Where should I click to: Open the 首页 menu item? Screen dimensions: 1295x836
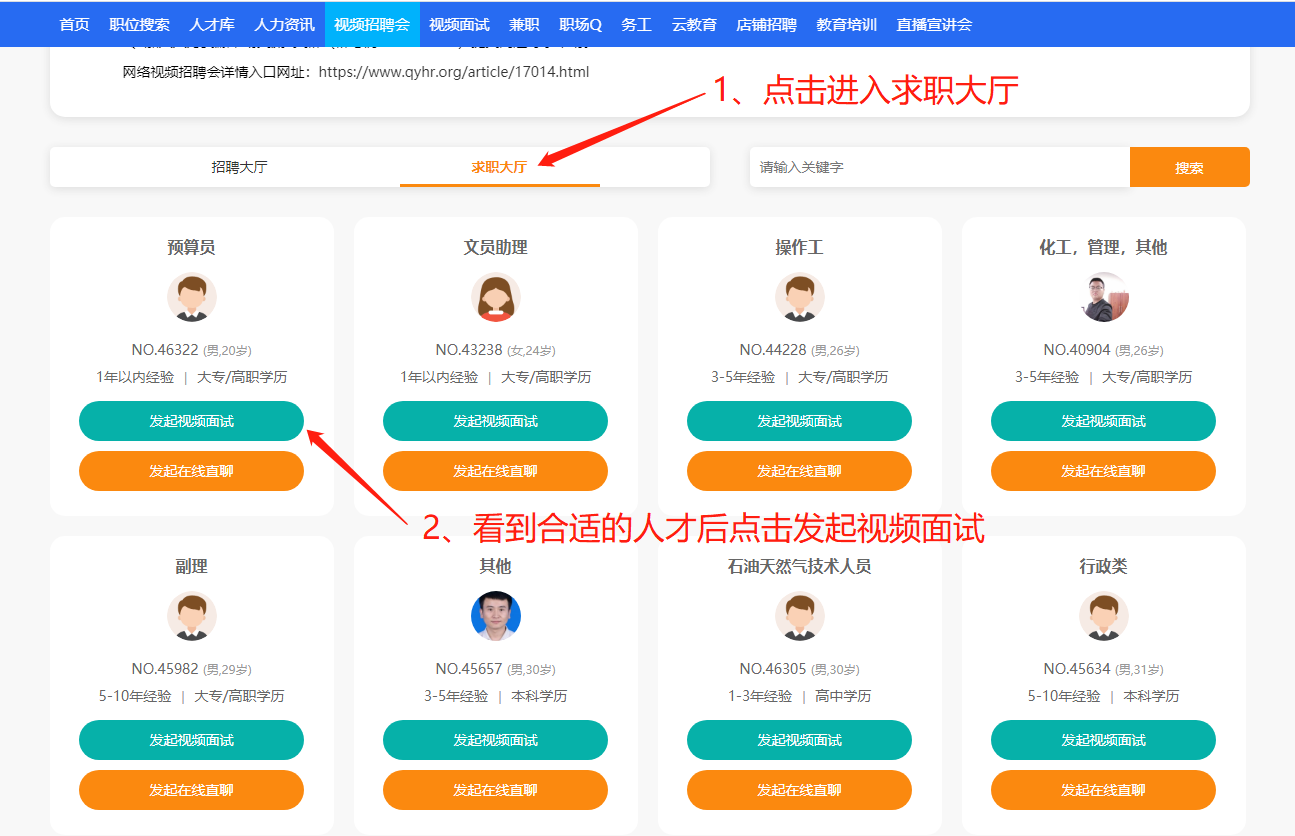point(73,24)
